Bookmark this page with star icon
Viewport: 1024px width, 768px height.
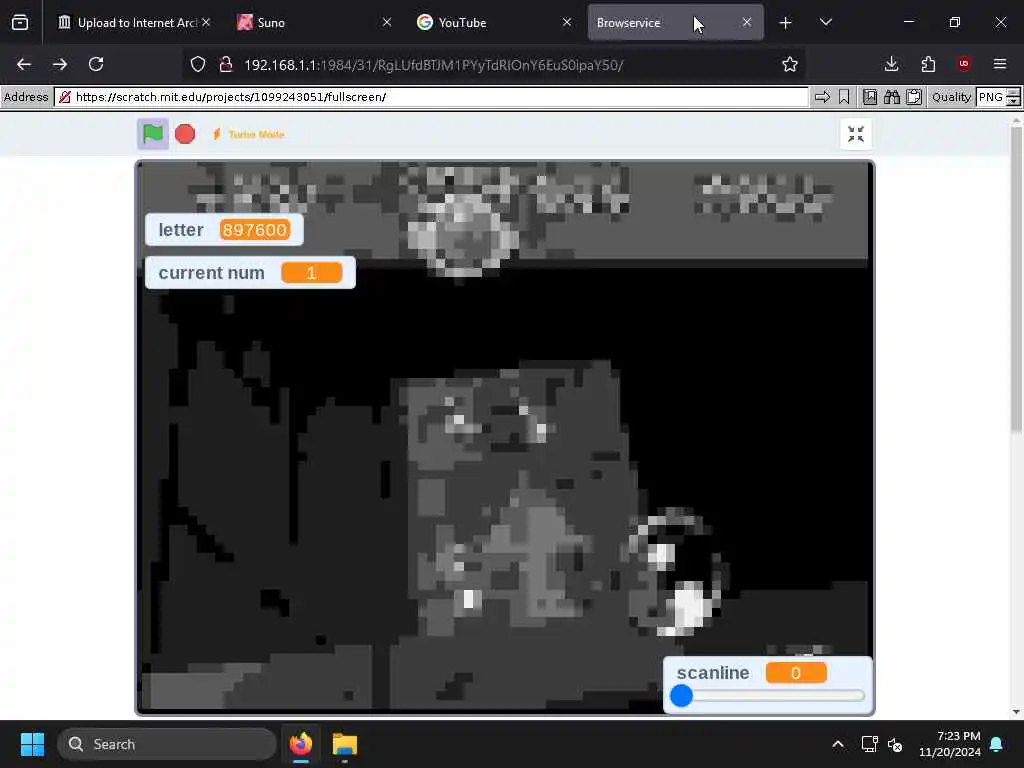point(790,64)
